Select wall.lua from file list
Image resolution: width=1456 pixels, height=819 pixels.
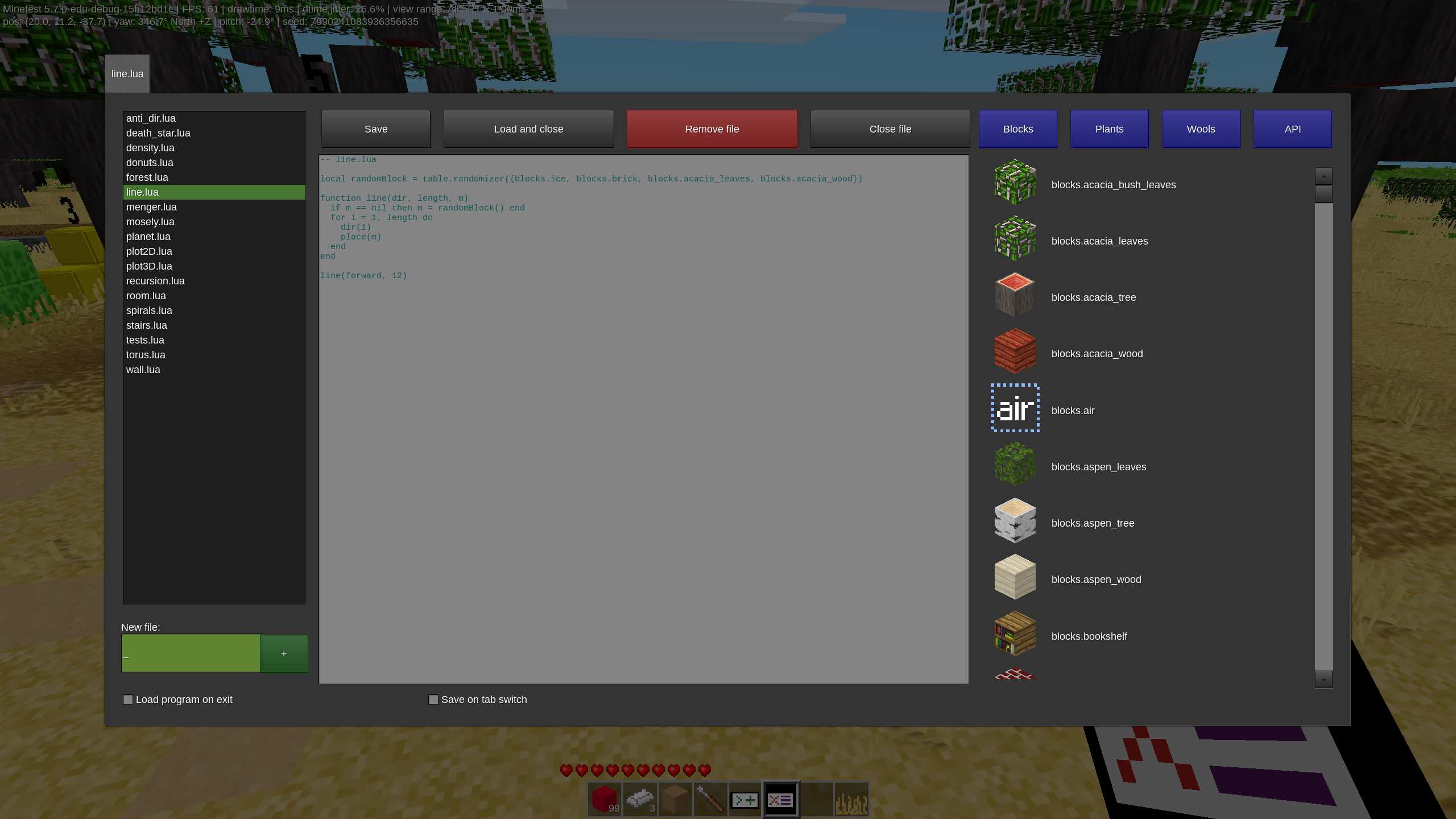(143, 369)
